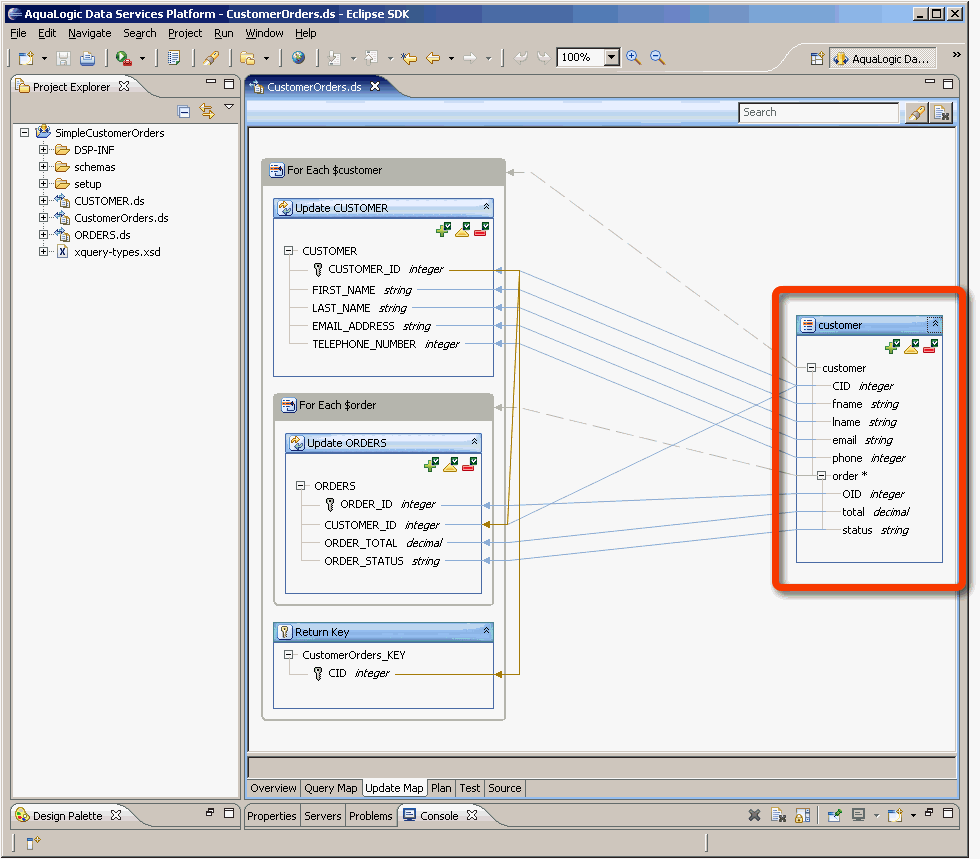This screenshot has height=859, width=980.
Task: Select the AquaLogic Data Services perspective button
Action: point(882,59)
